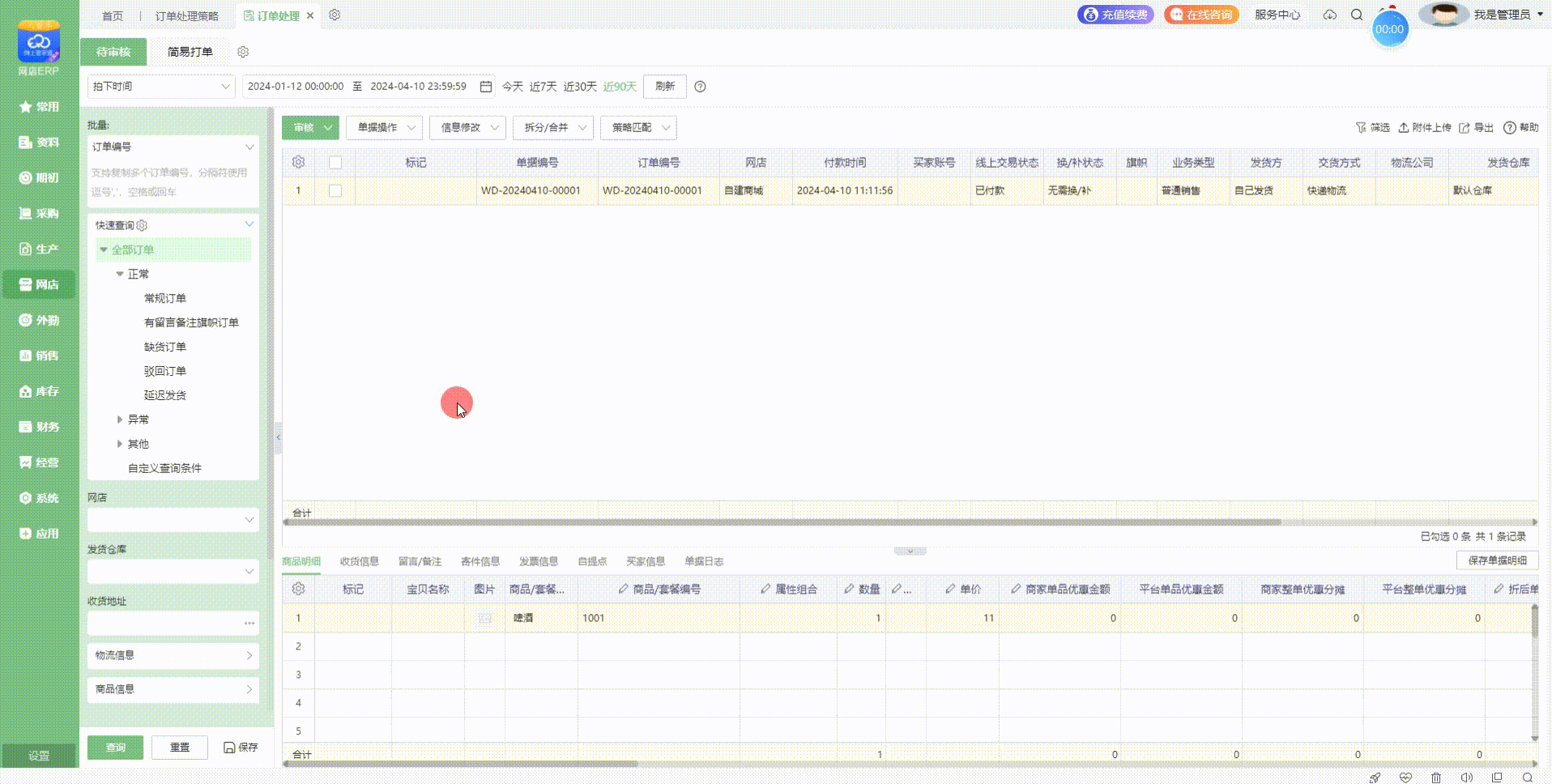Click the 筛选 filter icon

pyautogui.click(x=1372, y=128)
